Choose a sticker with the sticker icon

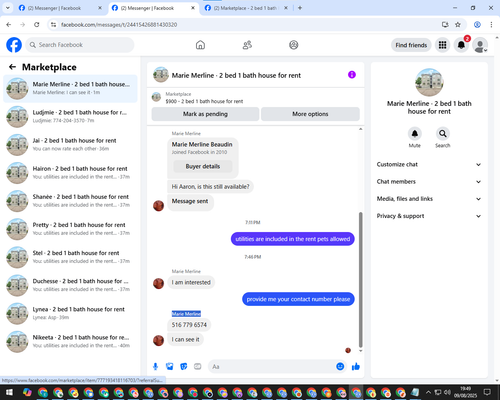[x=184, y=367]
